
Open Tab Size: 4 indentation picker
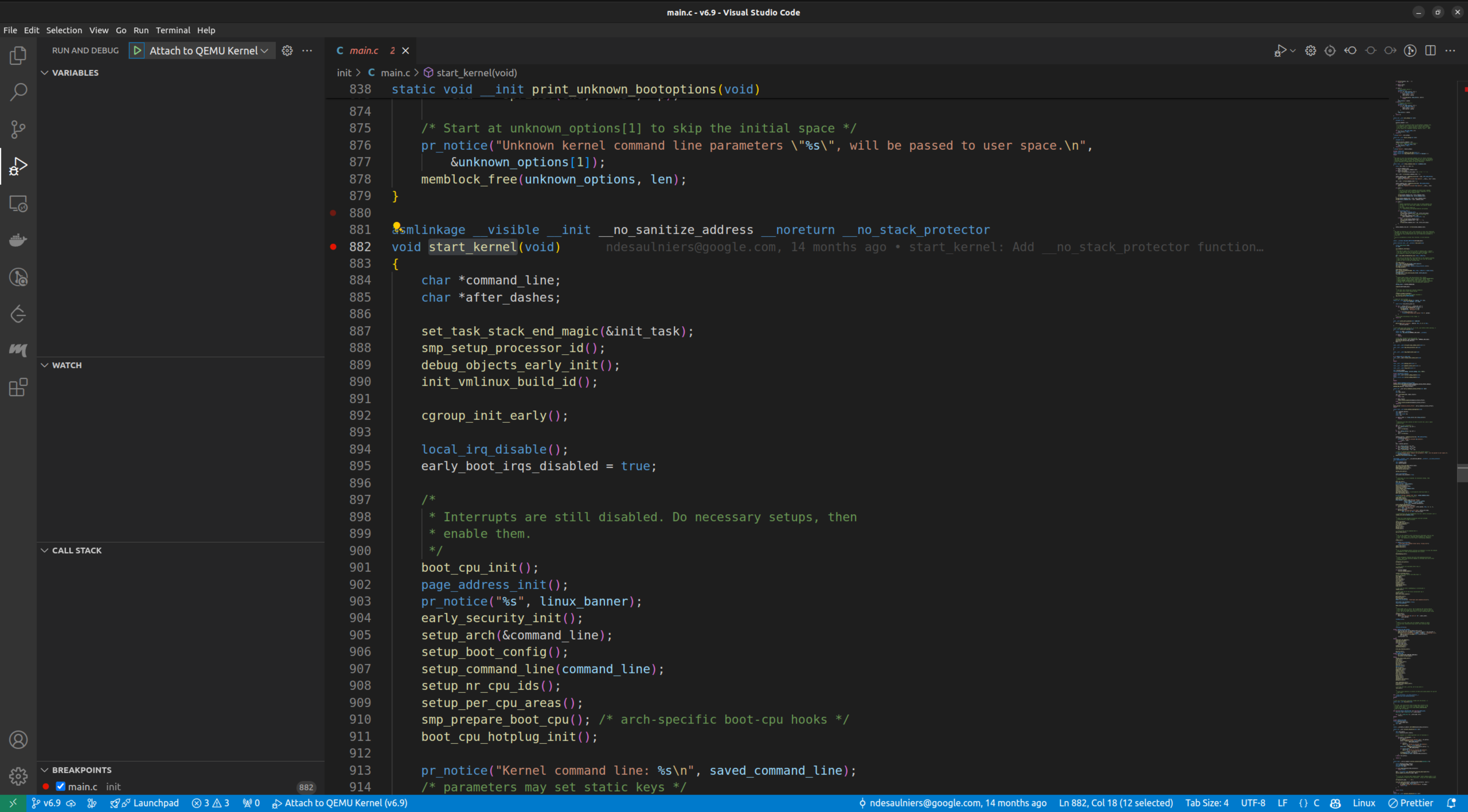pyautogui.click(x=1207, y=803)
